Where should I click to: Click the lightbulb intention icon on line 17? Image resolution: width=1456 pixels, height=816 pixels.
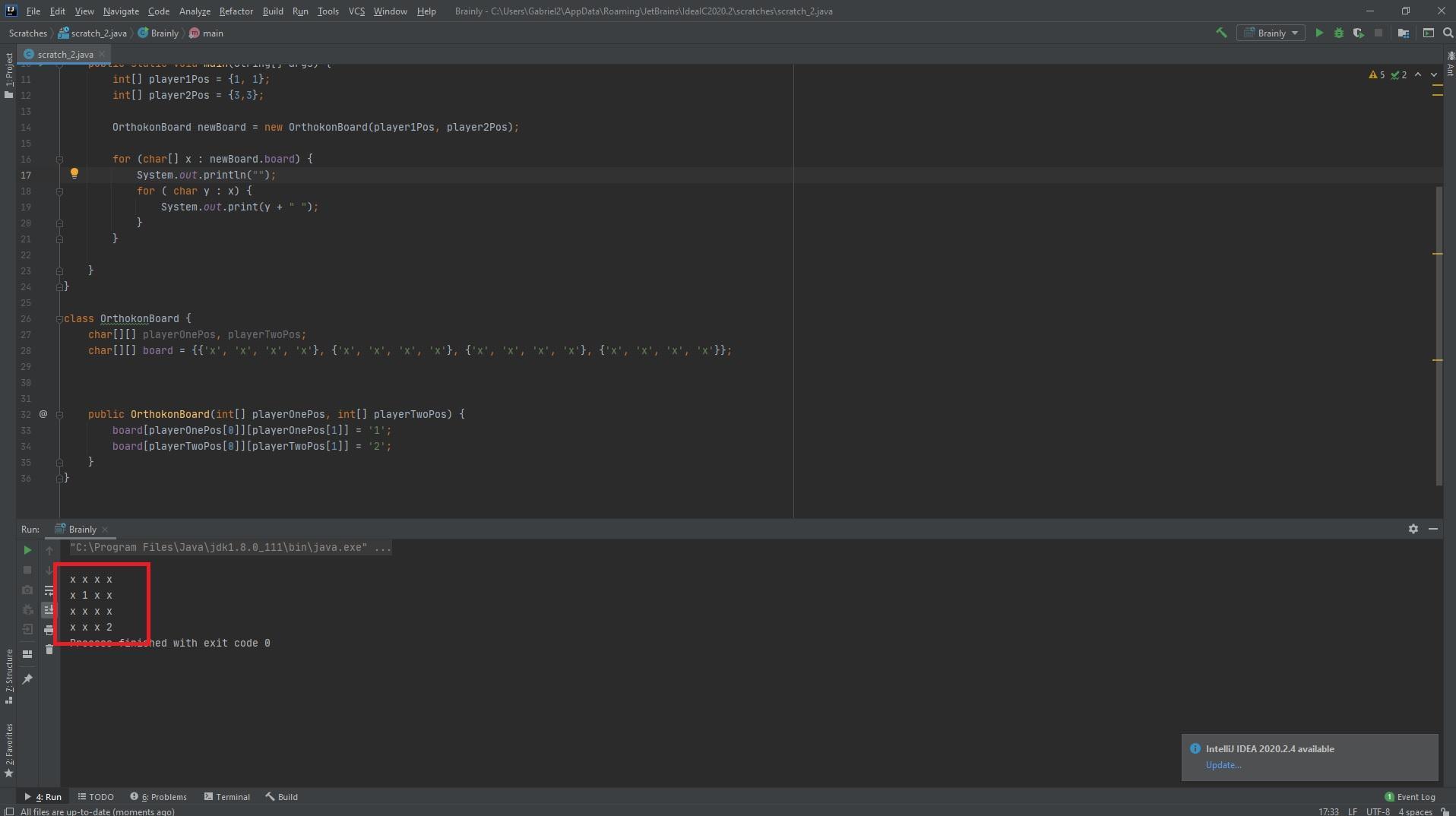point(74,174)
